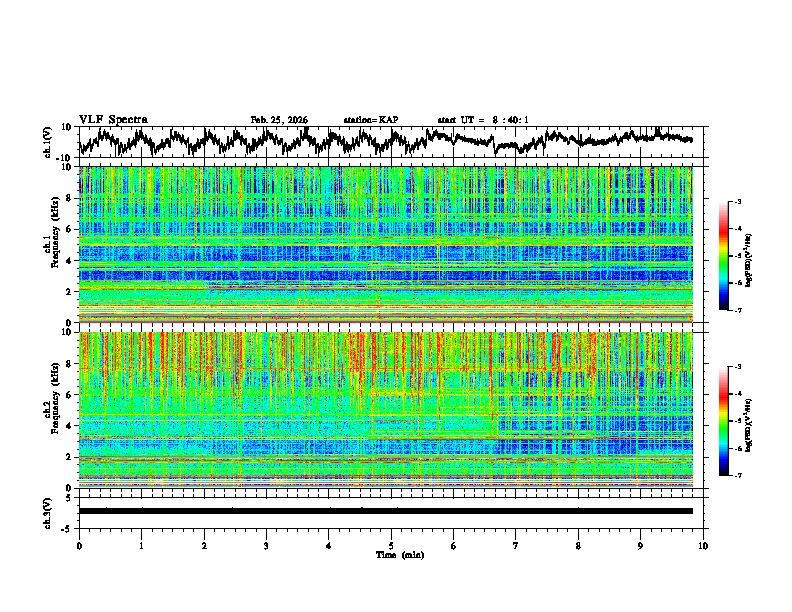Click the ch.1 color scale bar
The image size is (792, 612).
click(724, 256)
